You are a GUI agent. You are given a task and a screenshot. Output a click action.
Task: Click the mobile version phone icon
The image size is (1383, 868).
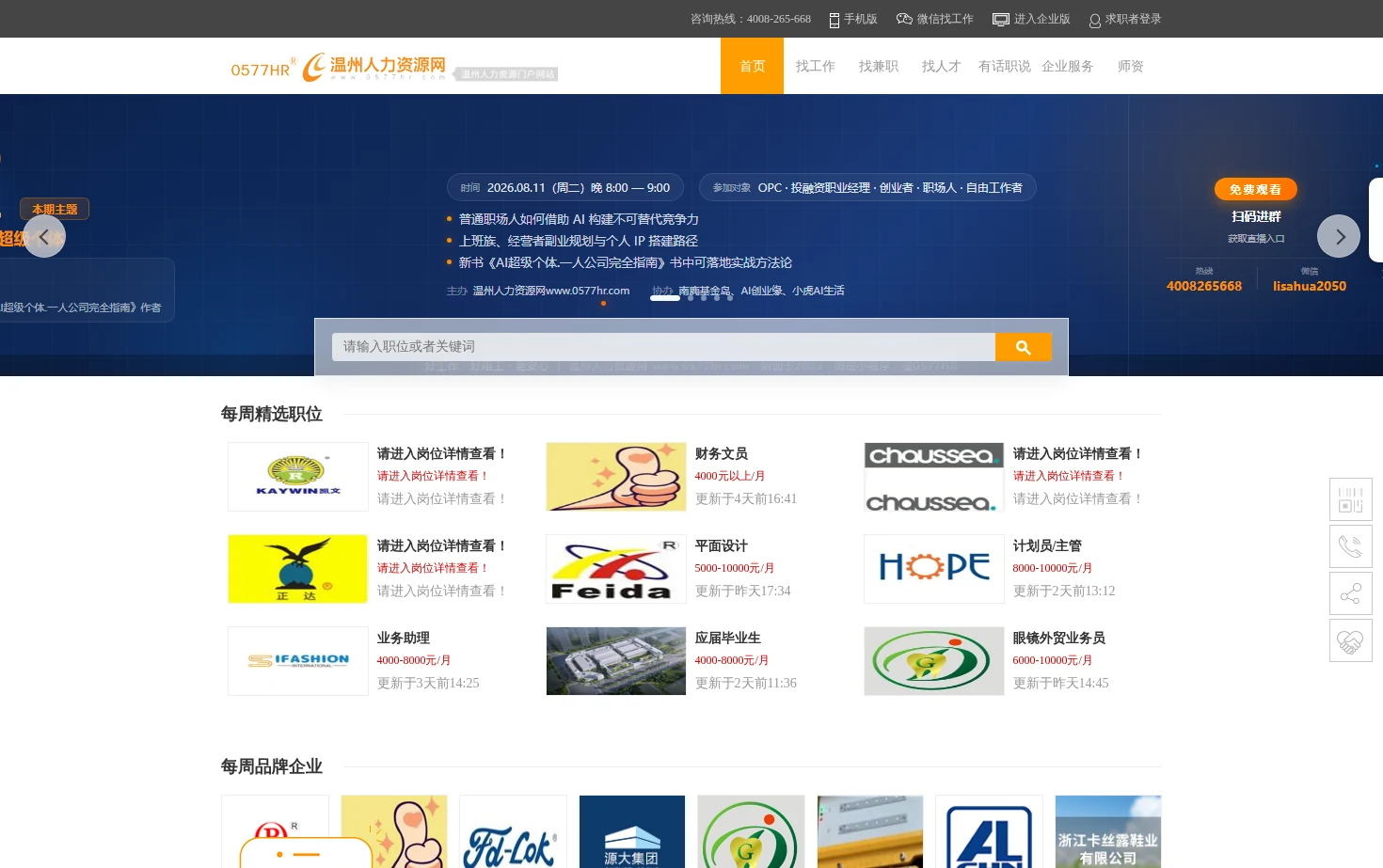tap(834, 20)
